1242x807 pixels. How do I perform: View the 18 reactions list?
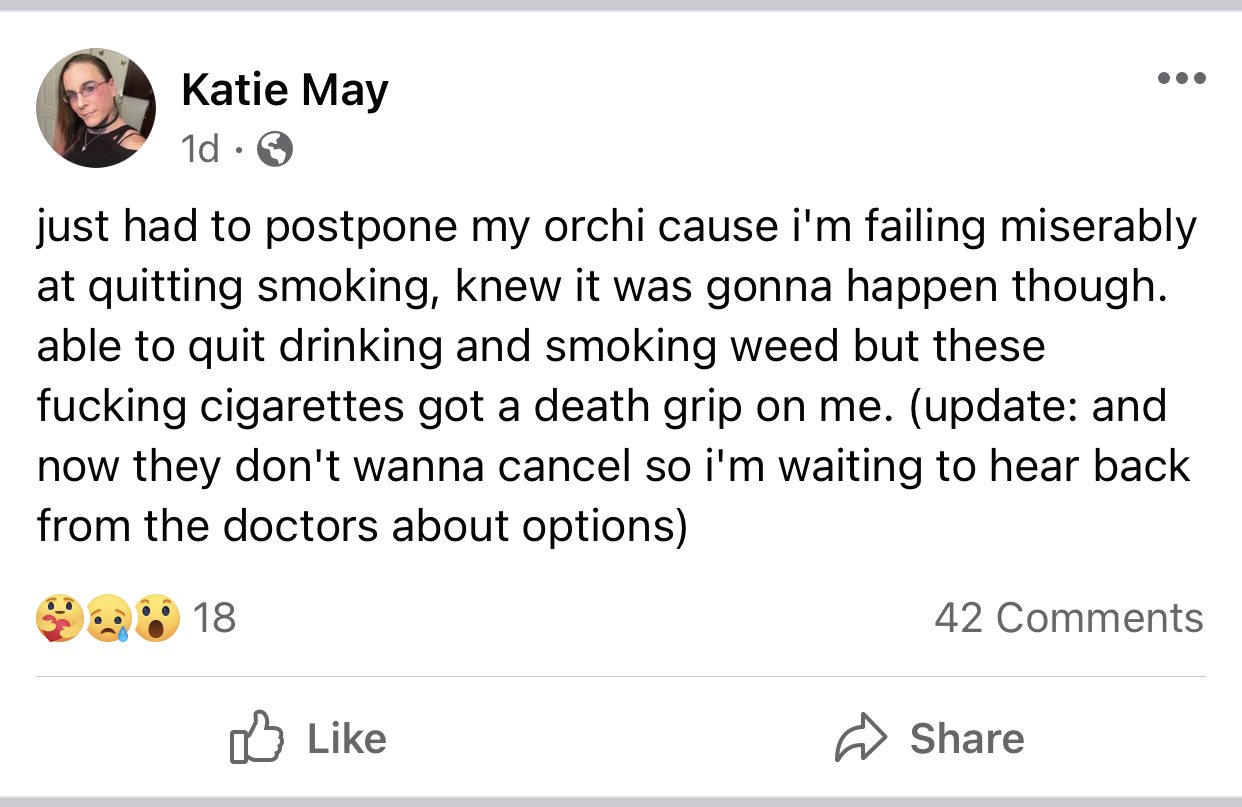tap(214, 618)
